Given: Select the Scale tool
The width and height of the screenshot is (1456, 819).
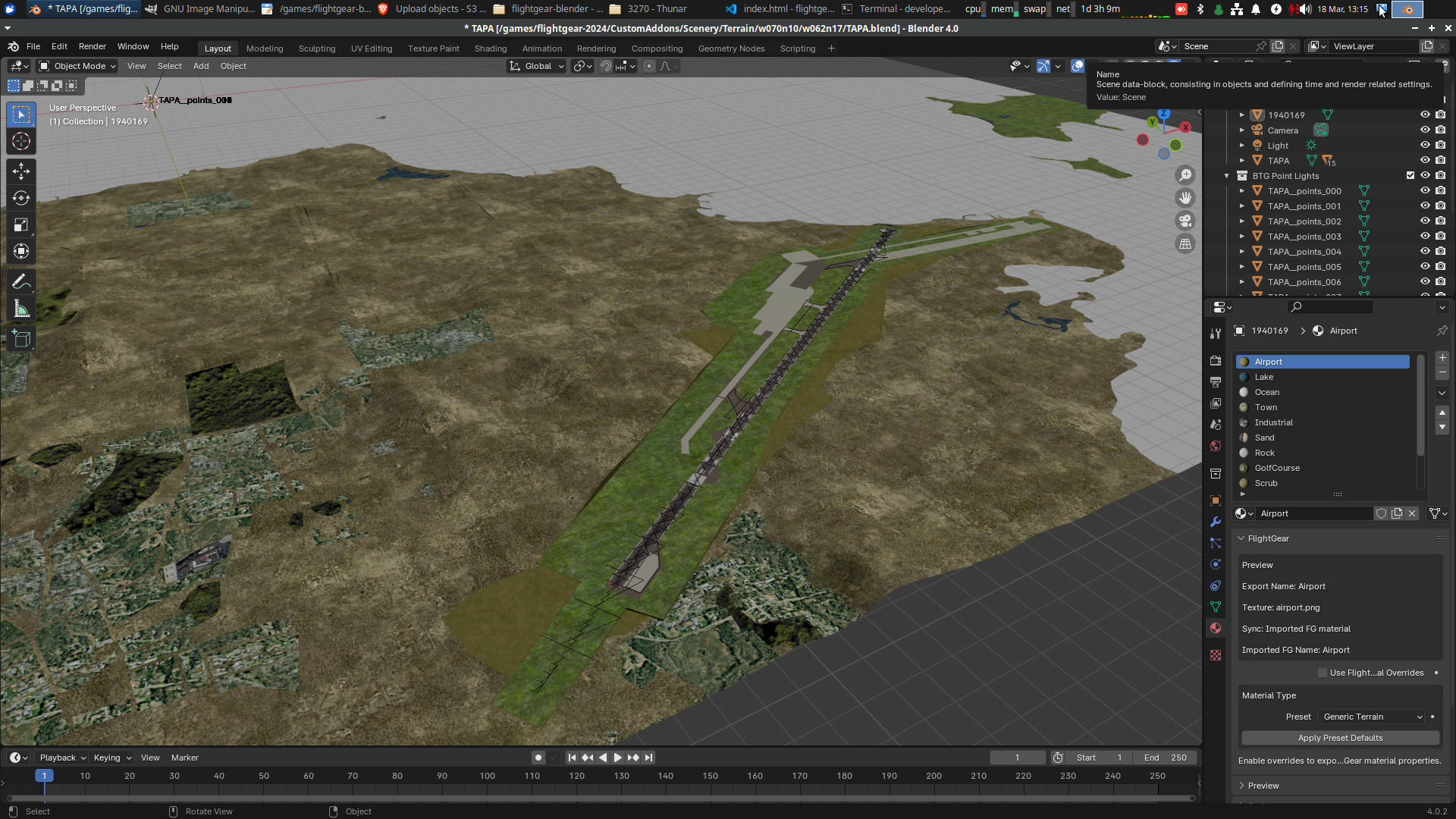Looking at the screenshot, I should pos(21,224).
